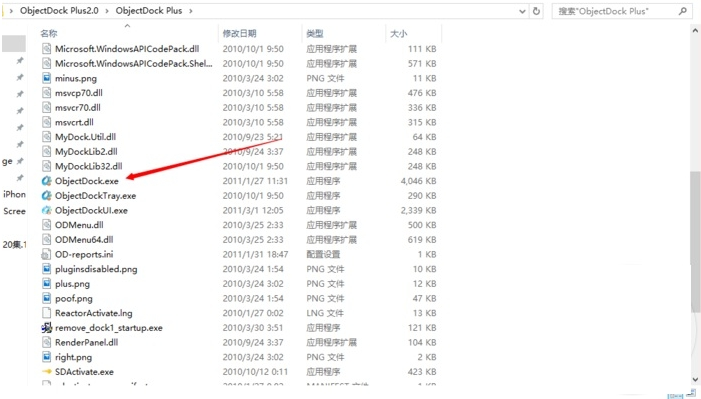The height and width of the screenshot is (399, 701).
Task: Select the poof.png file name
Action: coord(74,298)
